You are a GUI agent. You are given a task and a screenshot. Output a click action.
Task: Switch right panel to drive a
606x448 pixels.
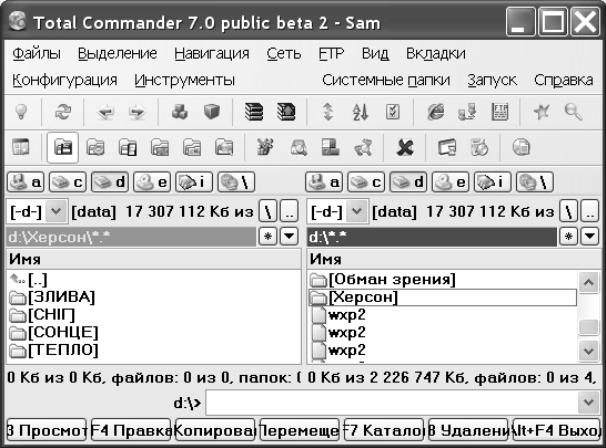(x=324, y=182)
